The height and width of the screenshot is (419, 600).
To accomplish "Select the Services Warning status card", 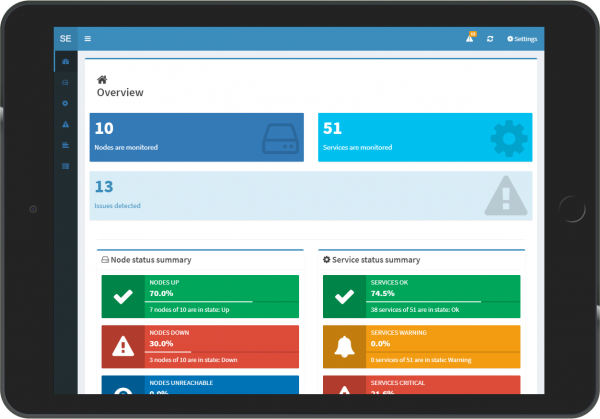I will pos(421,346).
